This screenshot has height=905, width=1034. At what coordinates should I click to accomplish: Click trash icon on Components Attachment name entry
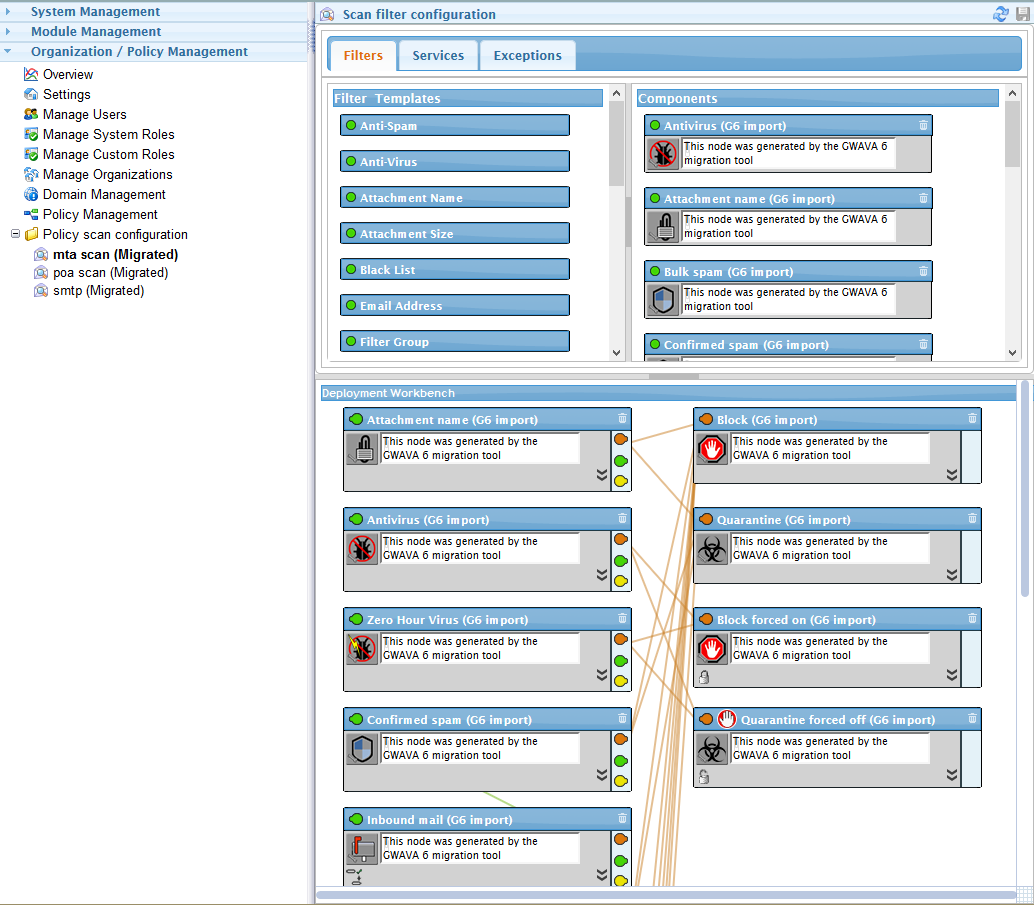[923, 199]
